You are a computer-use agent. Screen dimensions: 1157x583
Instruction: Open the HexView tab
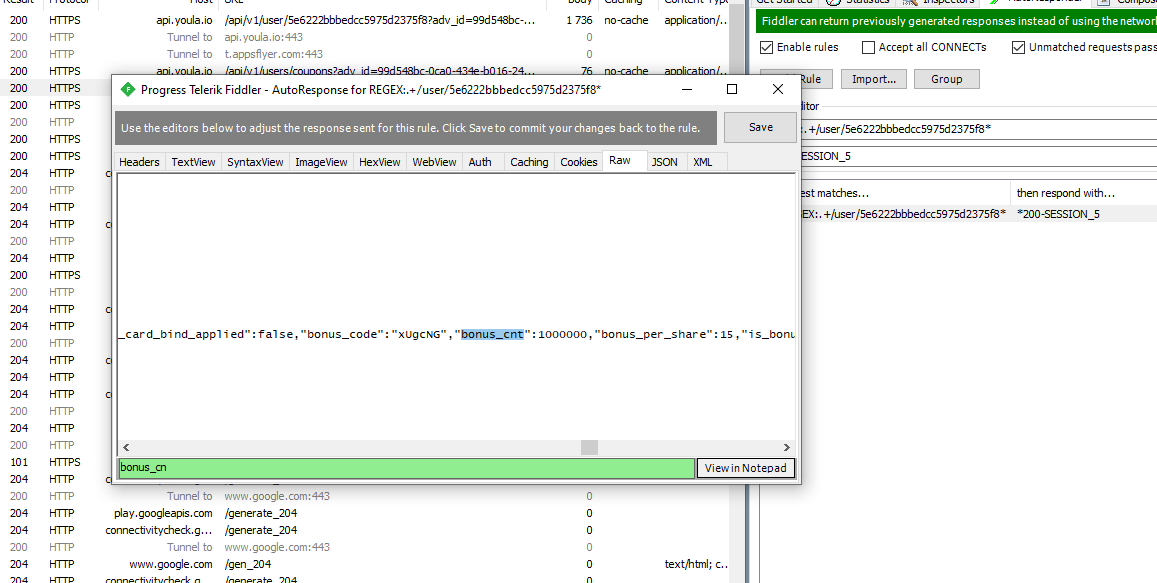tap(379, 162)
